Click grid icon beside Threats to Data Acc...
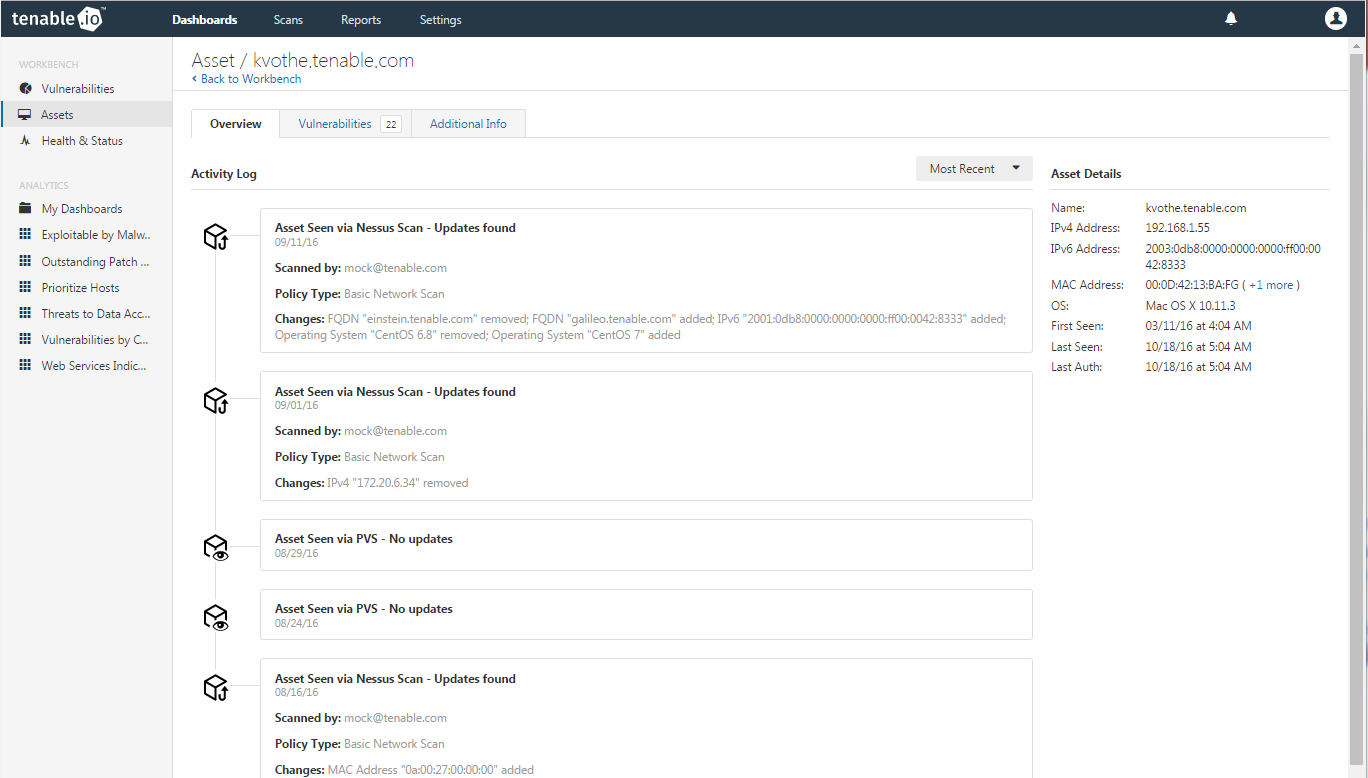 point(25,314)
